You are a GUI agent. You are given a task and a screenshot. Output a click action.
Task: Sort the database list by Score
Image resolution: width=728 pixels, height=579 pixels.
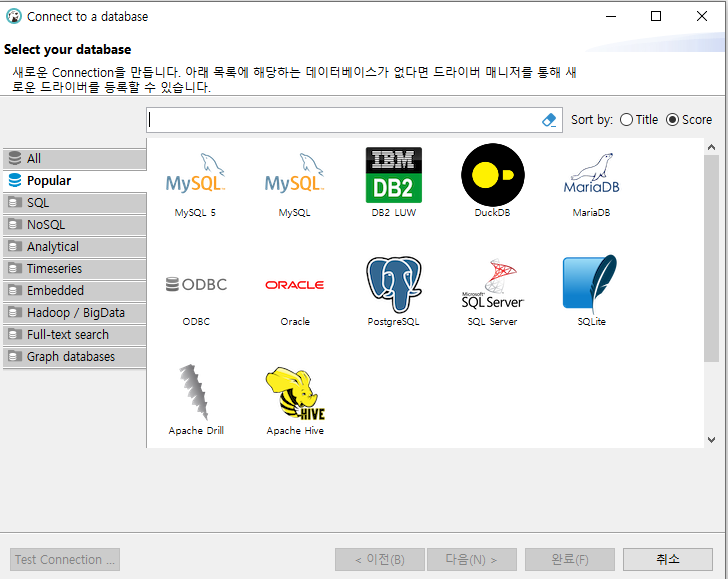[689, 120]
